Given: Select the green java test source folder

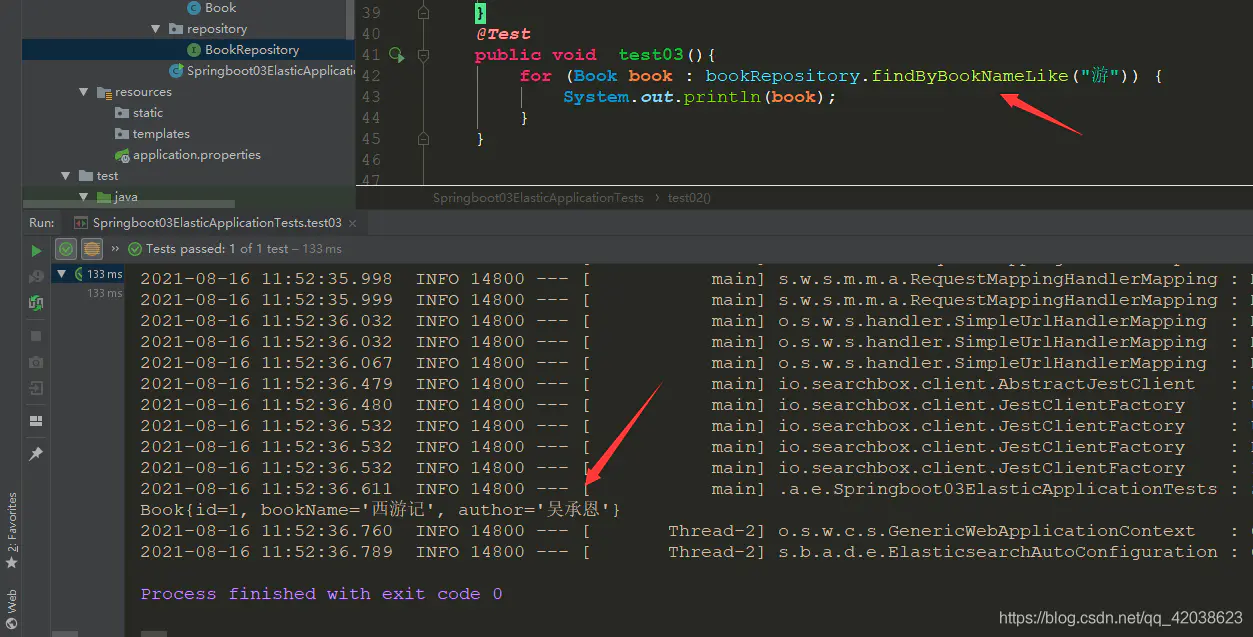Looking at the screenshot, I should tap(117, 197).
